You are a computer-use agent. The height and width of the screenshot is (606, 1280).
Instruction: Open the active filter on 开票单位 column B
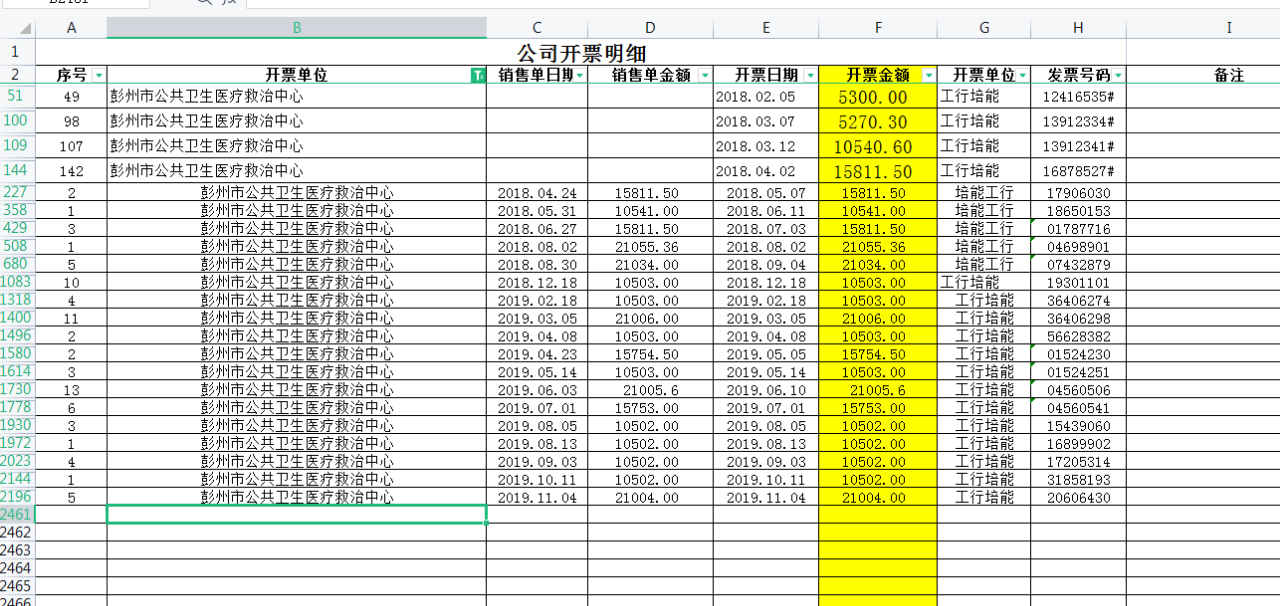(477, 76)
